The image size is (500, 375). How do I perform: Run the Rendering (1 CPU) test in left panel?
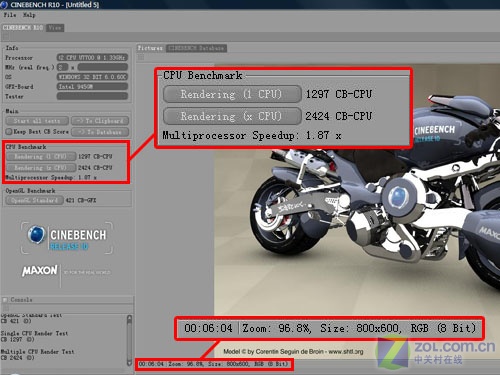(40, 156)
